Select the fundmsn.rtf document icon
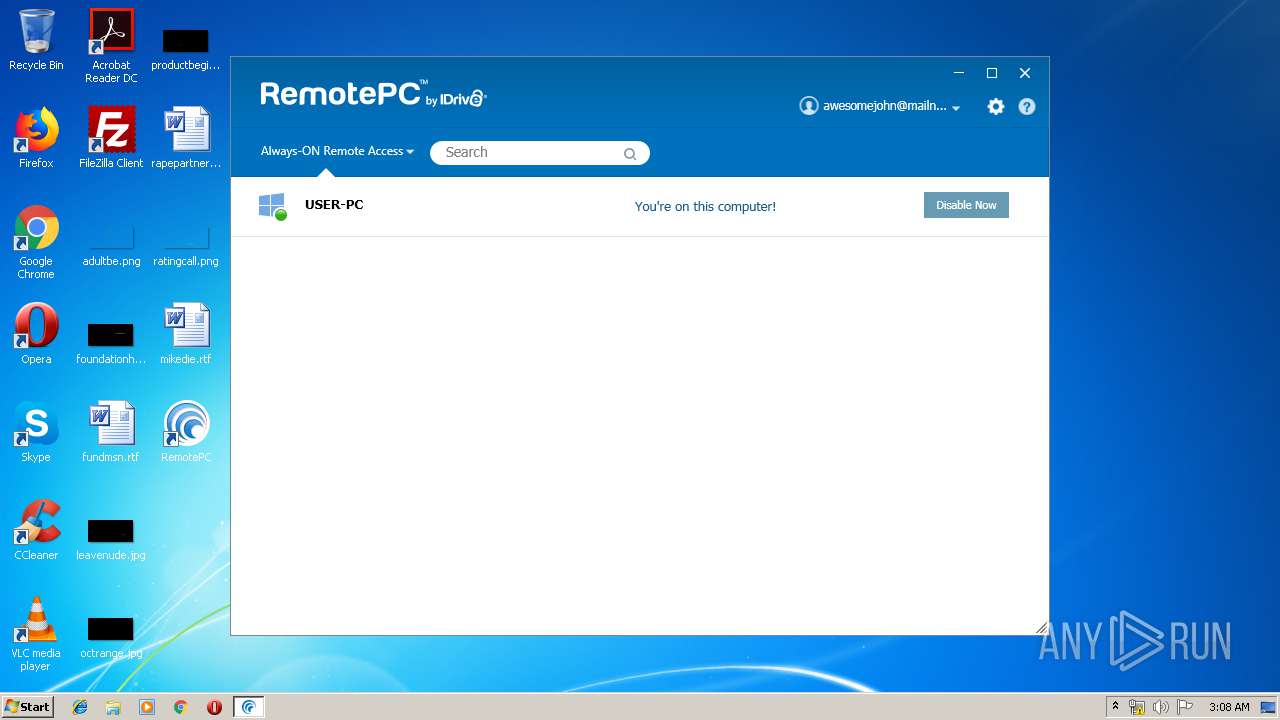 tap(111, 432)
